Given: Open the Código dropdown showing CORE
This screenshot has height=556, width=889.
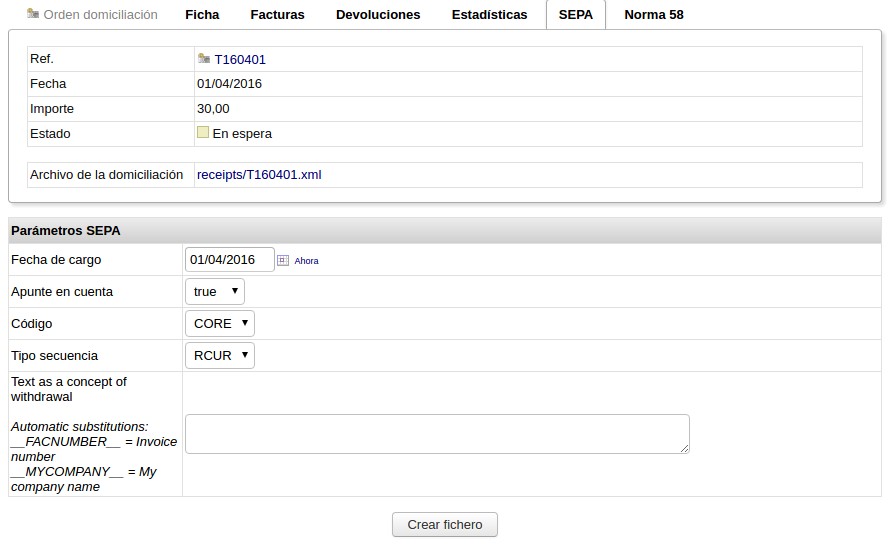Looking at the screenshot, I should pyautogui.click(x=220, y=324).
